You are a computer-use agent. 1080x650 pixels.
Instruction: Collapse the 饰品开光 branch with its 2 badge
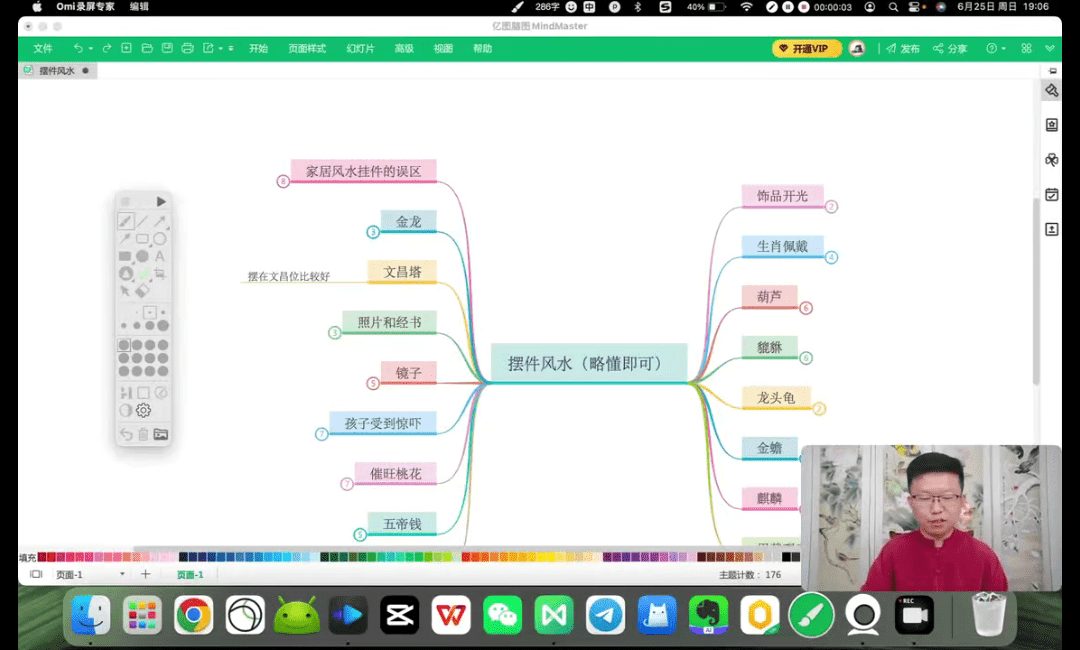coord(831,207)
